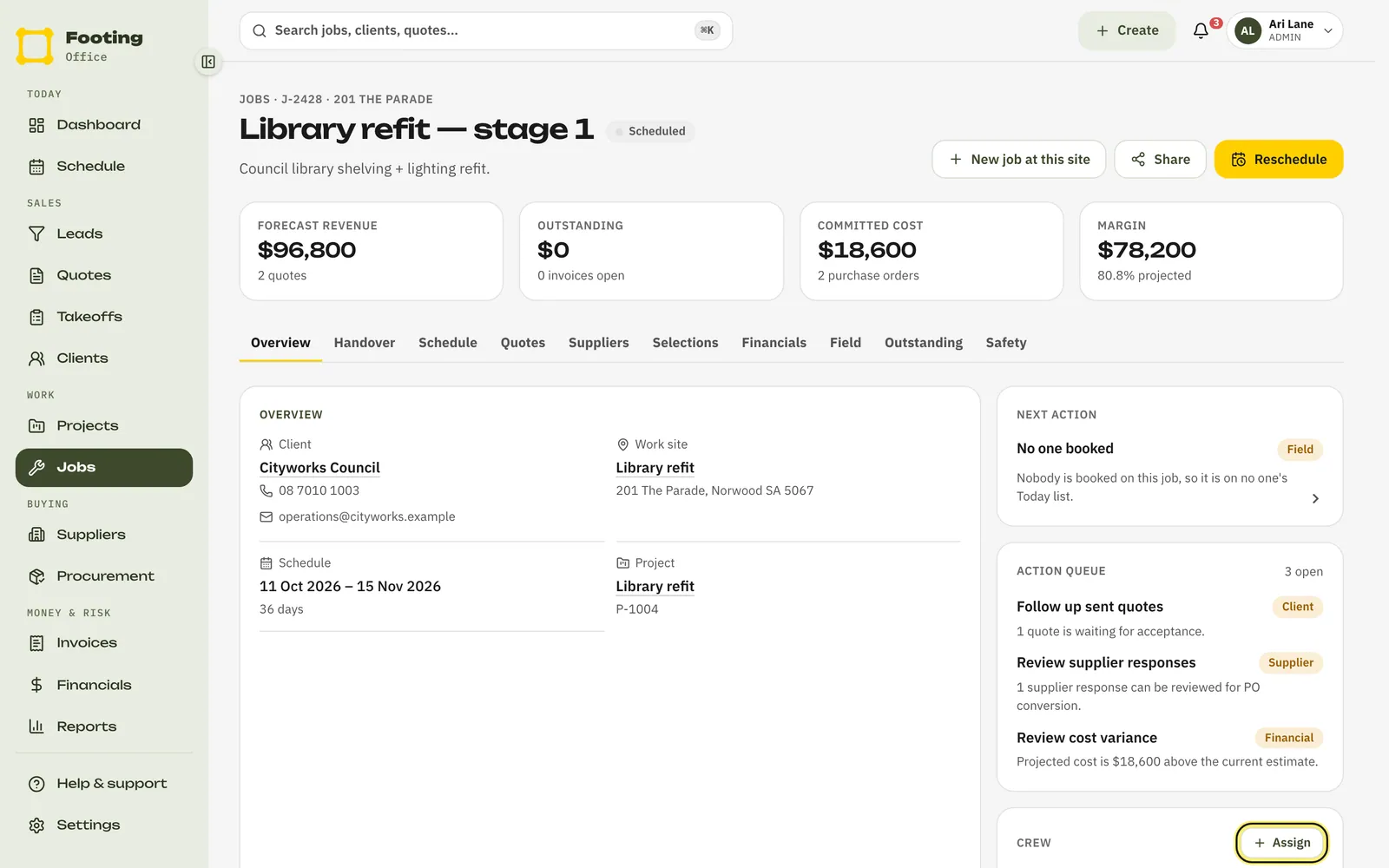Open the Safety tab
1389x868 pixels.
1006,343
